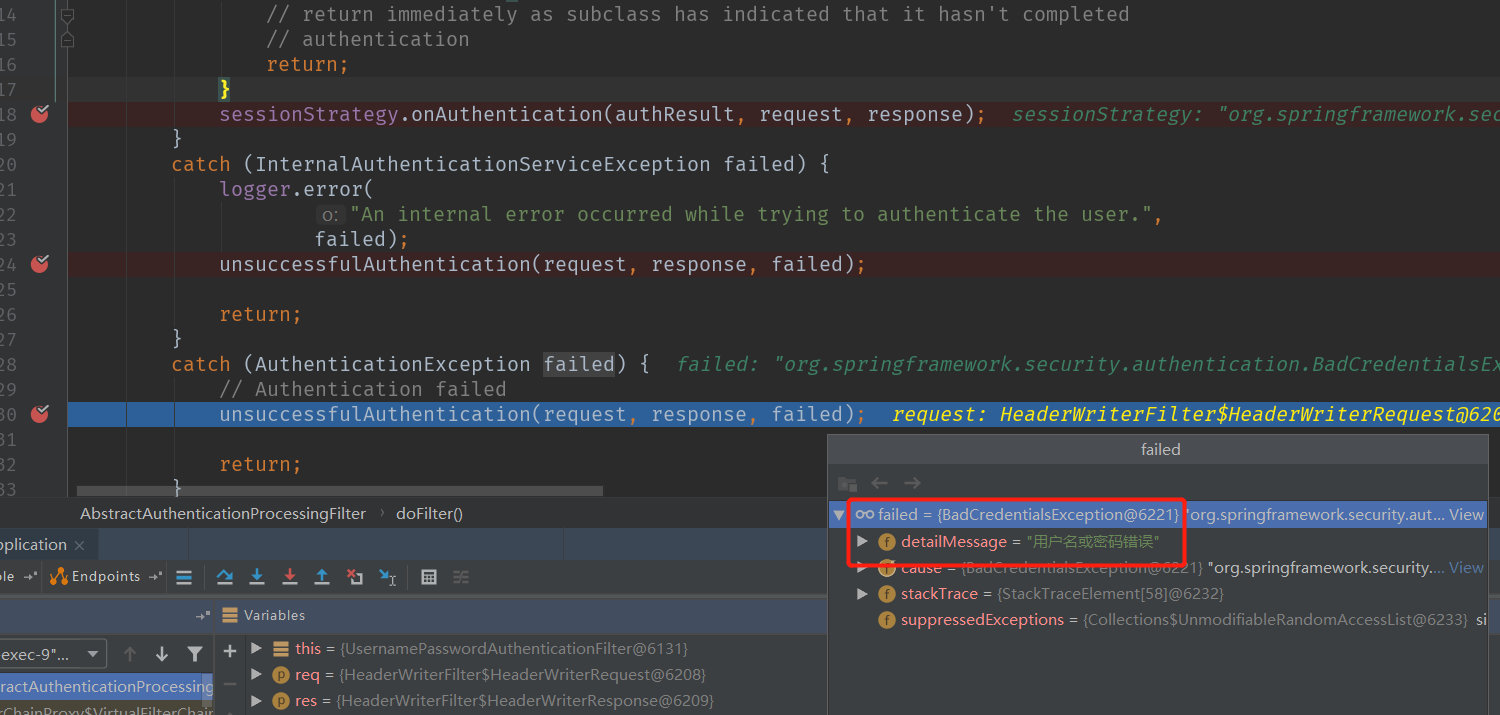Click the Step Out debugger icon

(322, 577)
